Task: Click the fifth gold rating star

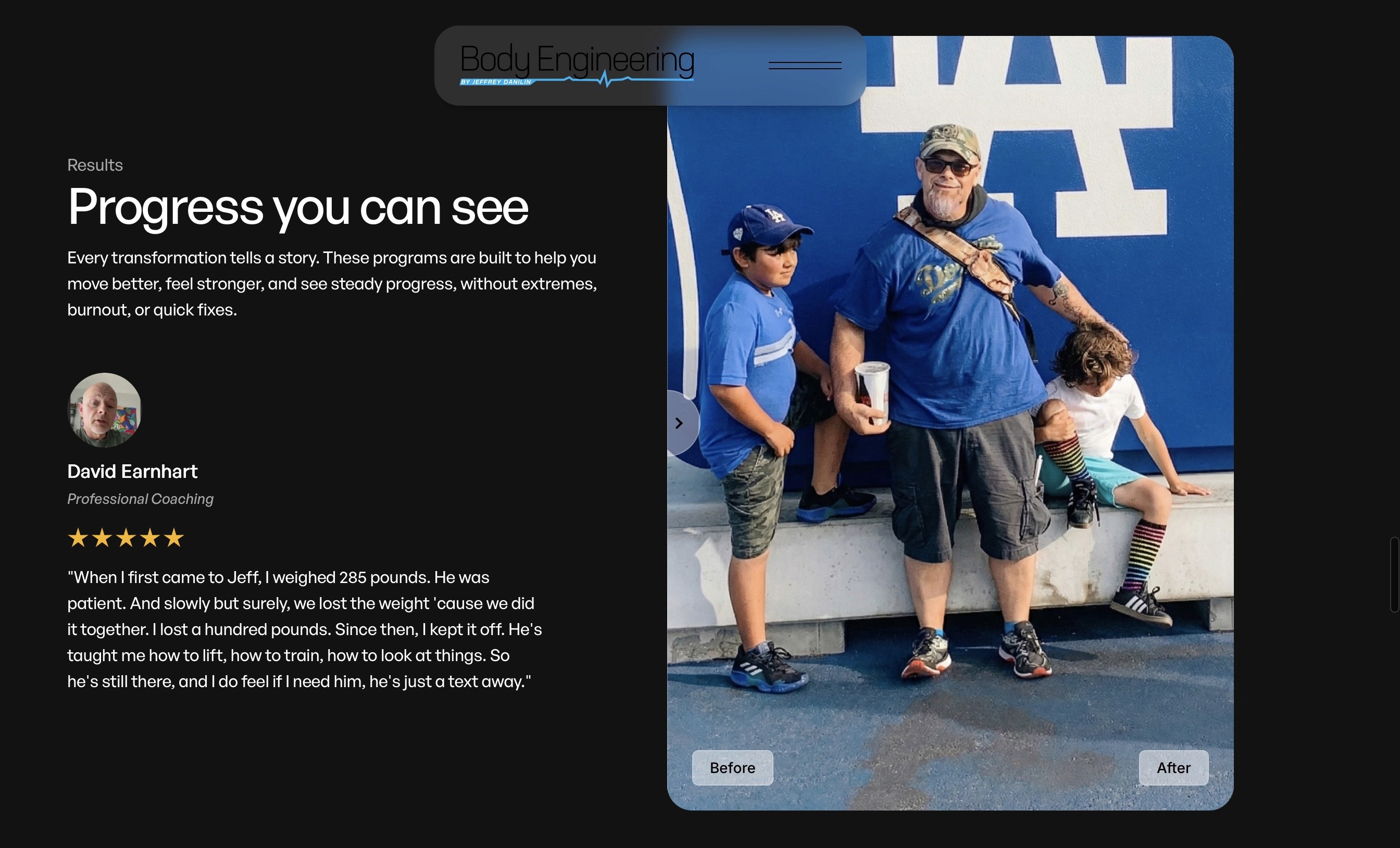Action: 174,537
